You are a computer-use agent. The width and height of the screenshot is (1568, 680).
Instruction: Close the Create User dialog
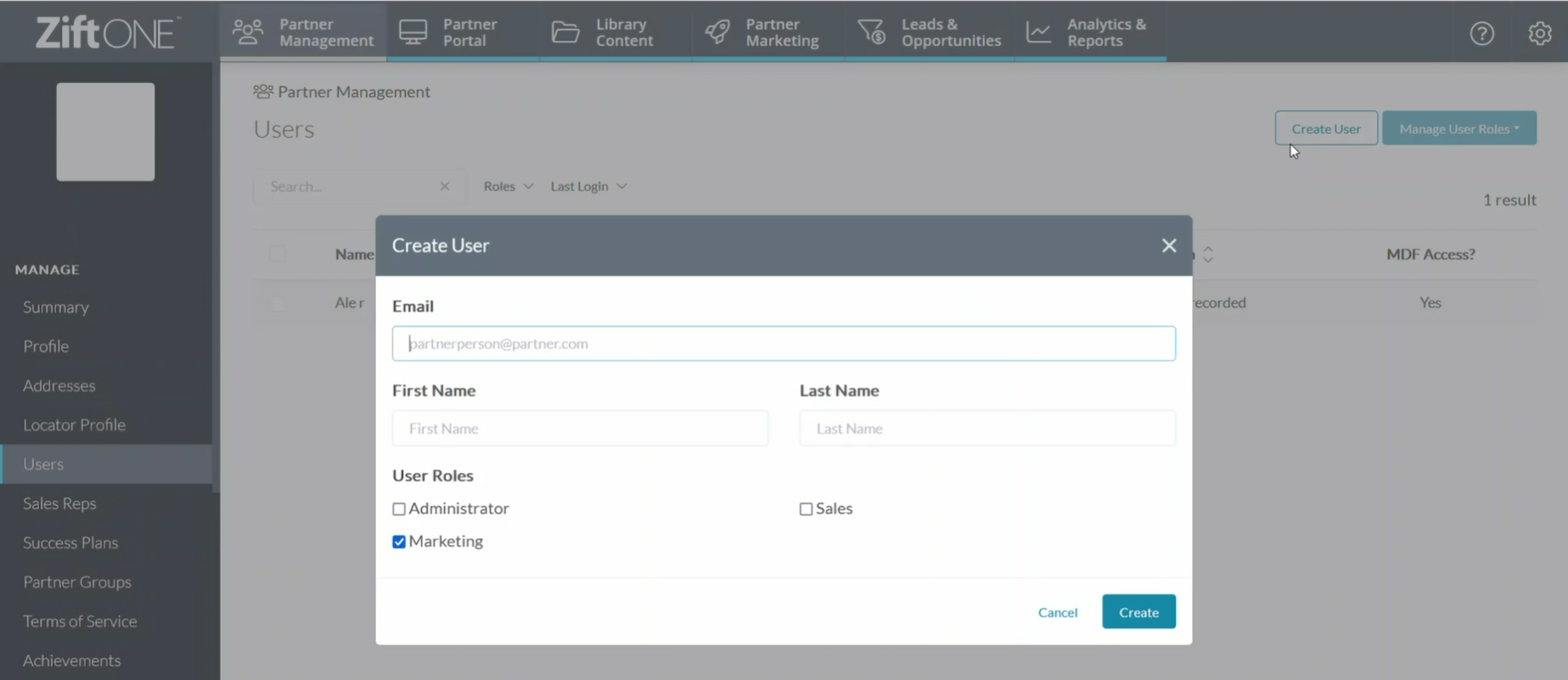point(1169,245)
